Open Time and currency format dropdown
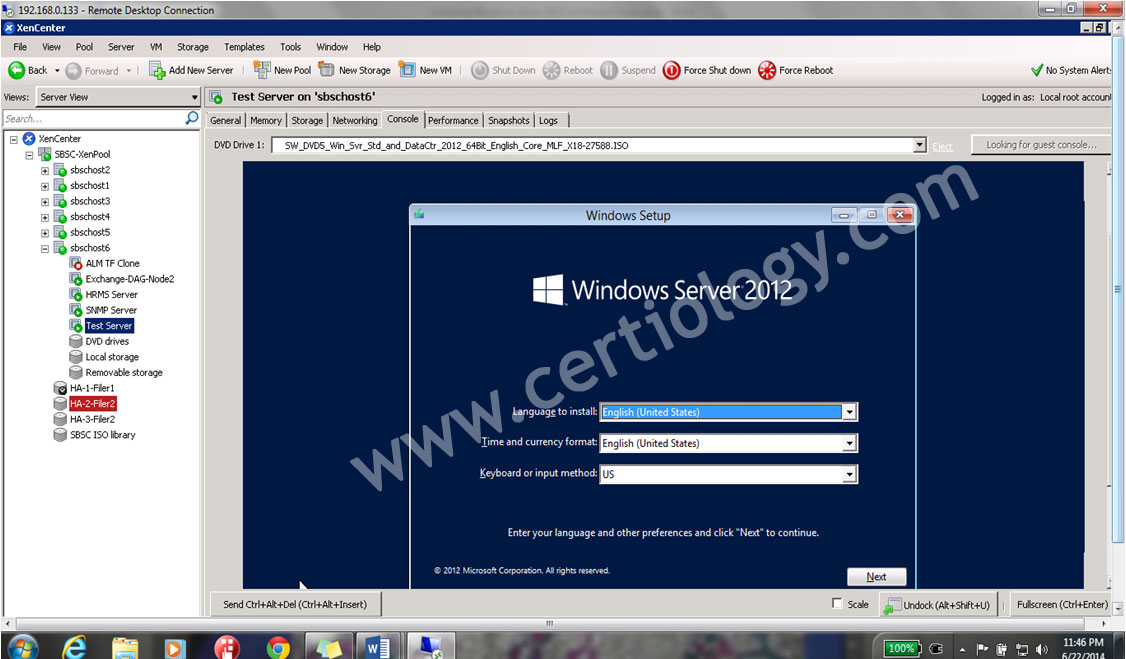1126x659 pixels. (850, 443)
